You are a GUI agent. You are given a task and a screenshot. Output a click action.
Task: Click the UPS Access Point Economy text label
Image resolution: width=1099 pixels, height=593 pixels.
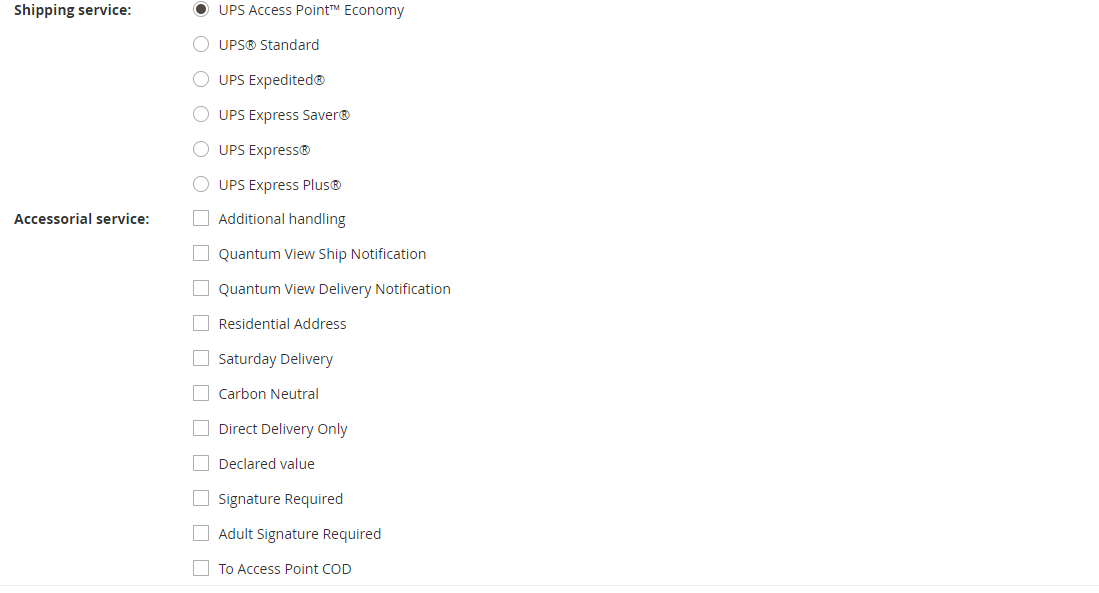click(310, 10)
